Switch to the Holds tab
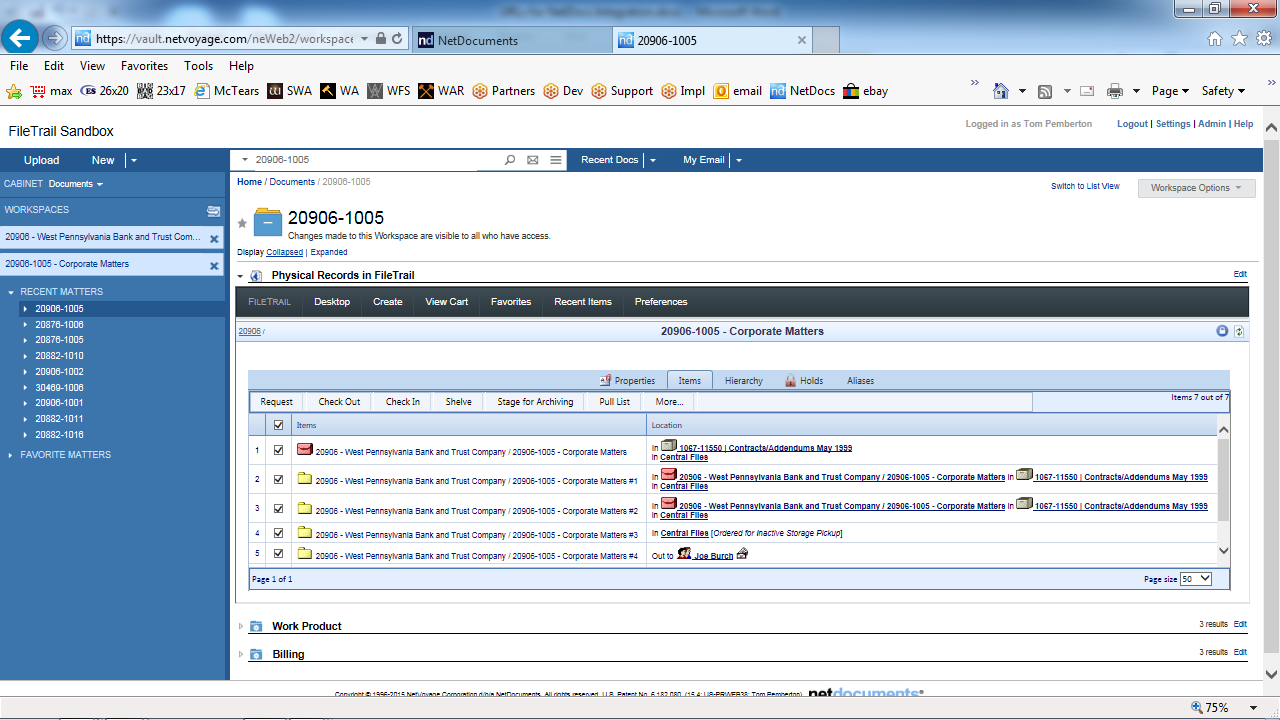This screenshot has width=1280, height=720. pos(804,381)
